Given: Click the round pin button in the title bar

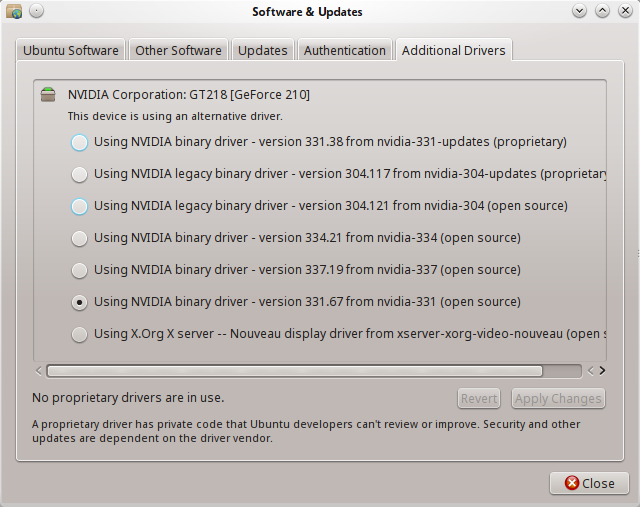Looking at the screenshot, I should (37, 11).
